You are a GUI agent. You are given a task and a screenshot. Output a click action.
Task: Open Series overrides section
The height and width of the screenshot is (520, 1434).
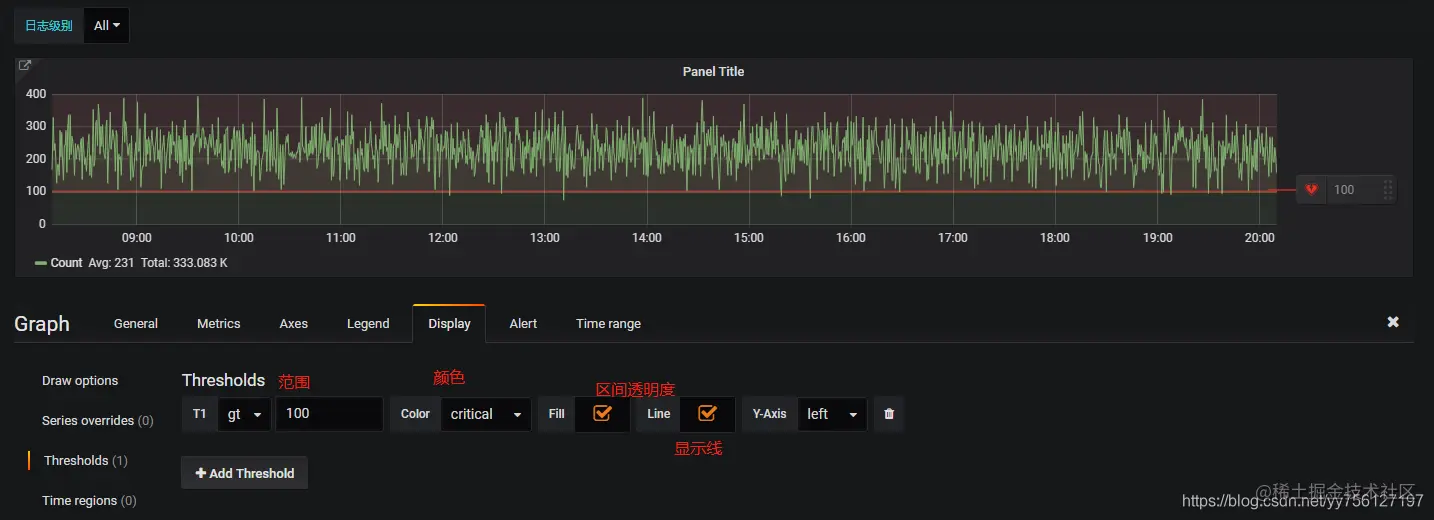(x=98, y=421)
